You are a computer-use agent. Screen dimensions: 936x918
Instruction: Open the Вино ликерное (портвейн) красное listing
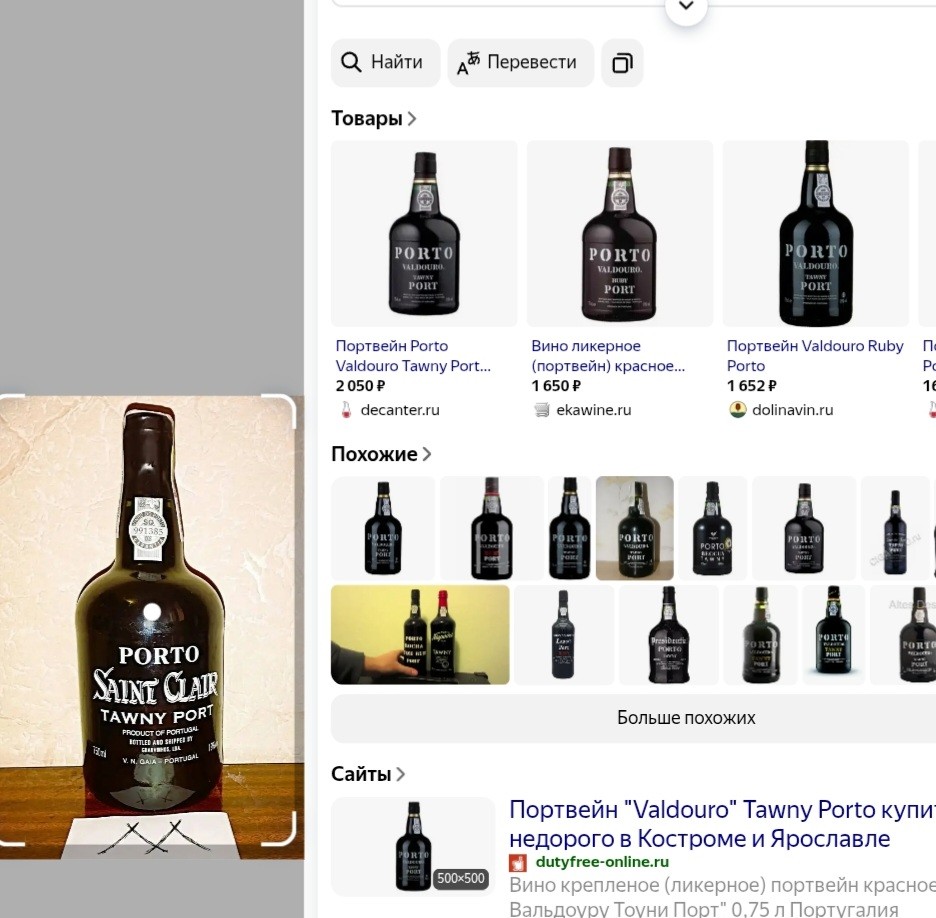[x=608, y=356]
